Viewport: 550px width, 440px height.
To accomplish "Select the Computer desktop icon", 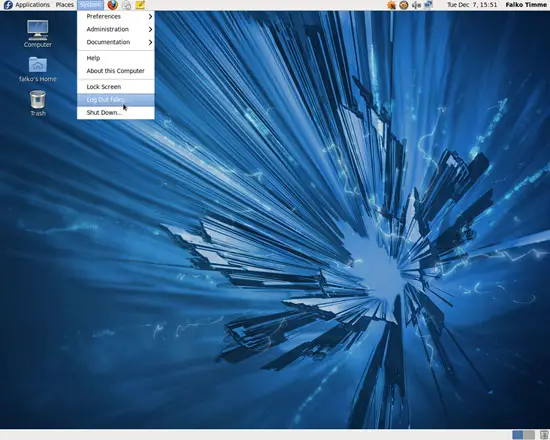I will point(38,34).
